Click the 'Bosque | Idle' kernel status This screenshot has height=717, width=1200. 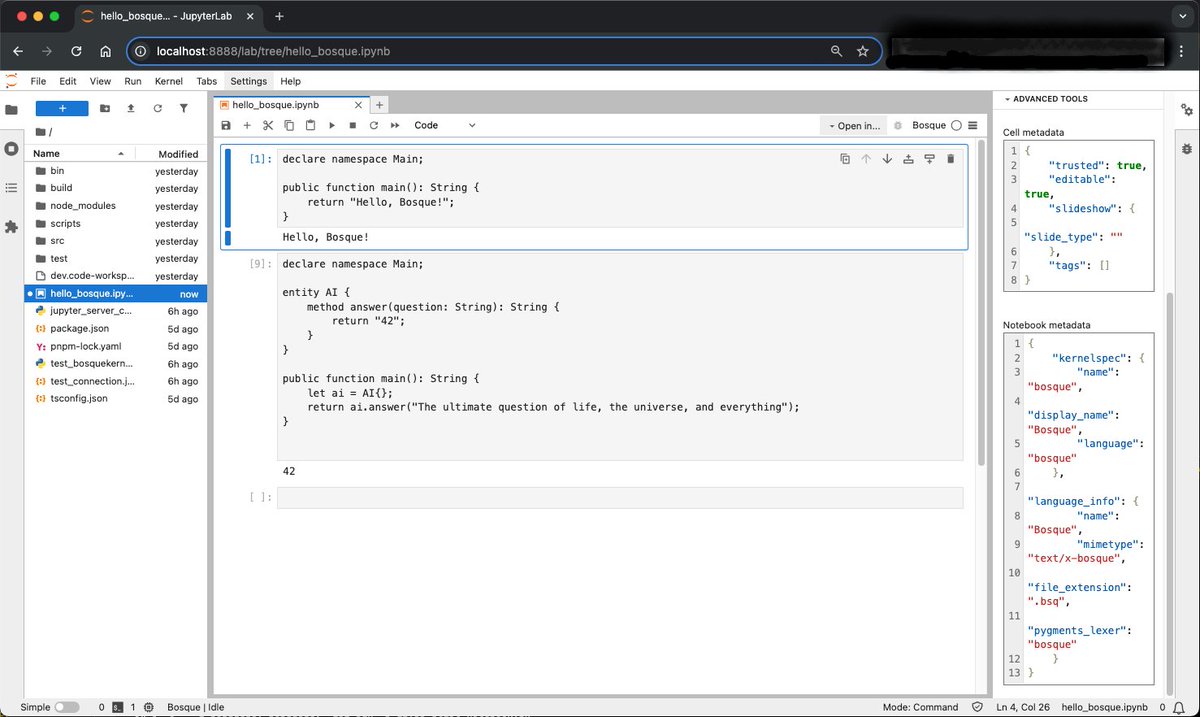coord(196,707)
